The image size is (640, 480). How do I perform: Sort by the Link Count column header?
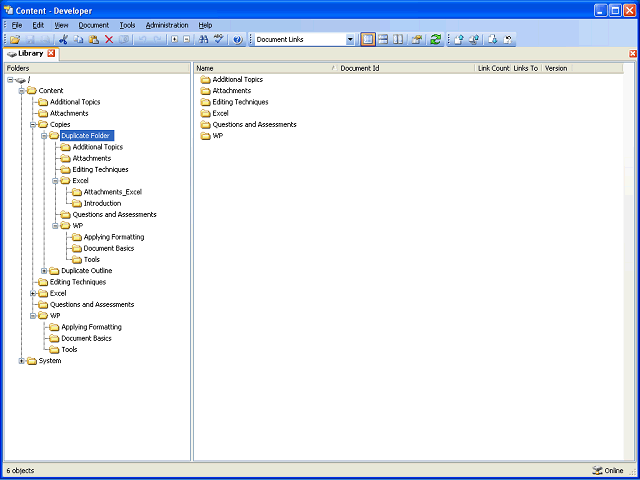pos(493,68)
